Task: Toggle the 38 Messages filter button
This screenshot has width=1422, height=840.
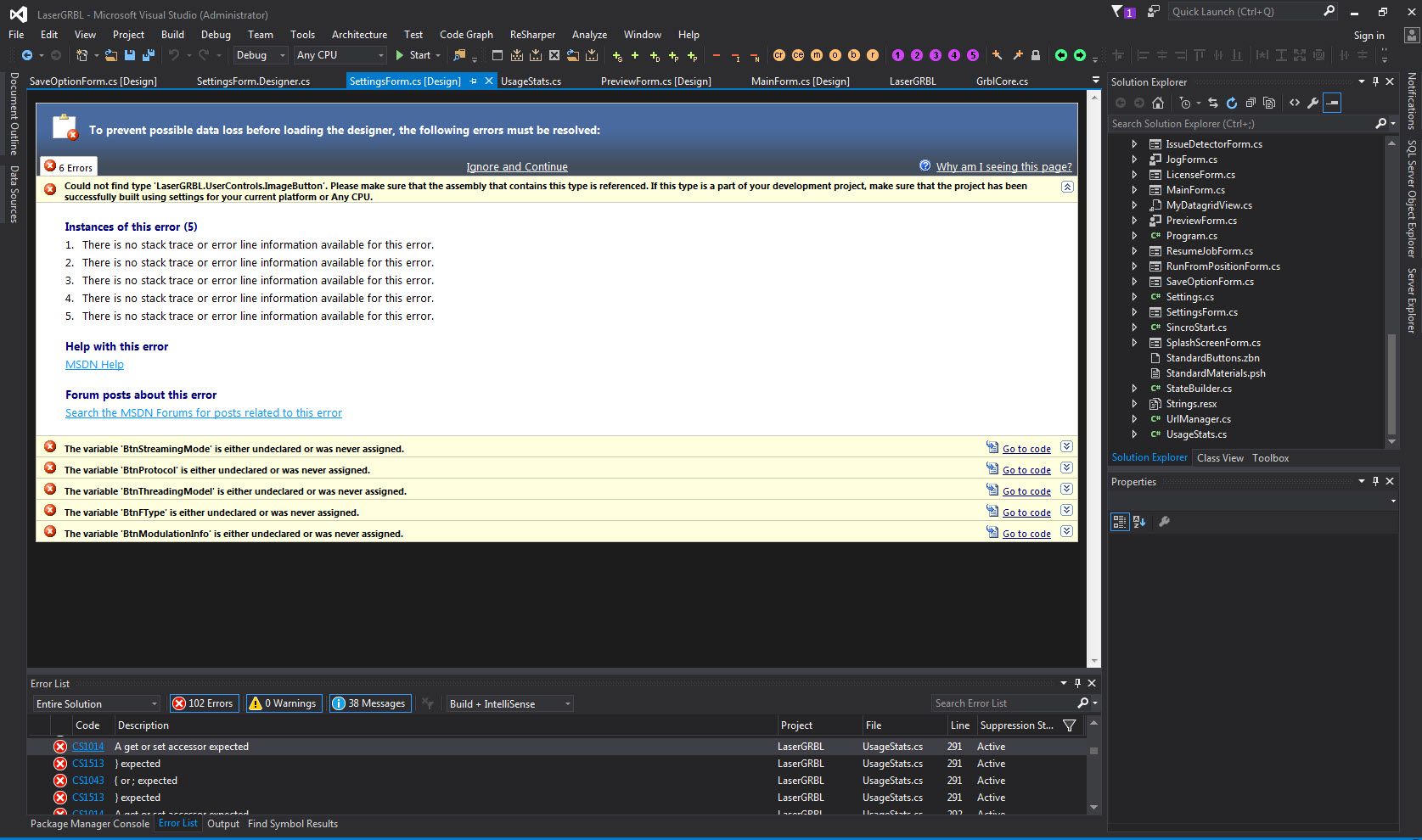Action: (370, 703)
